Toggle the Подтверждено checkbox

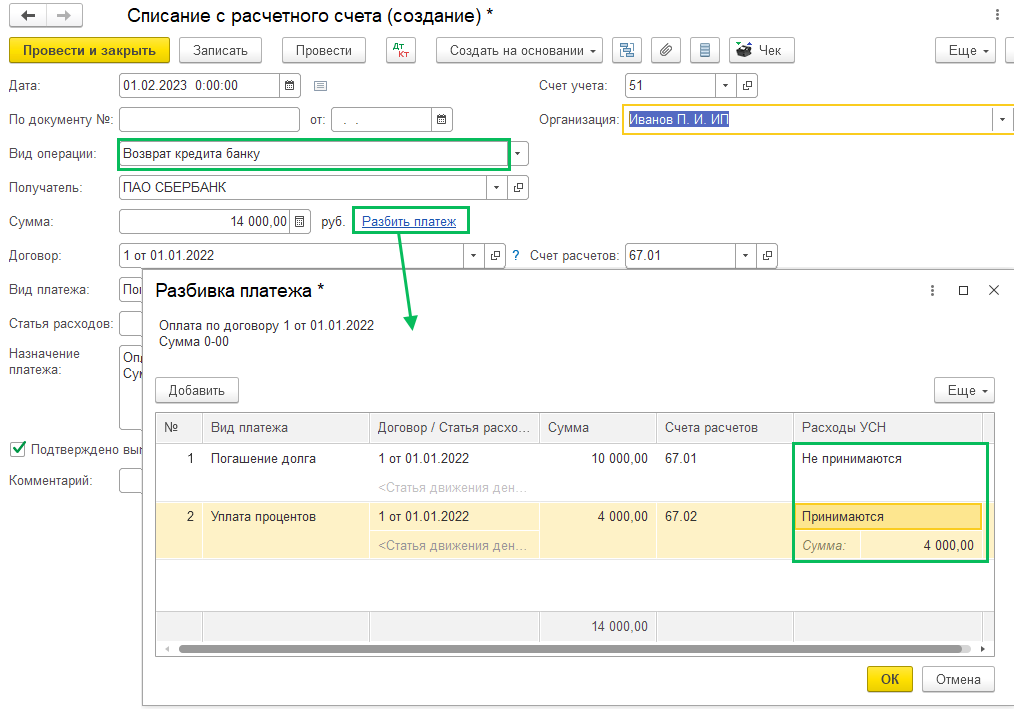tap(17, 449)
